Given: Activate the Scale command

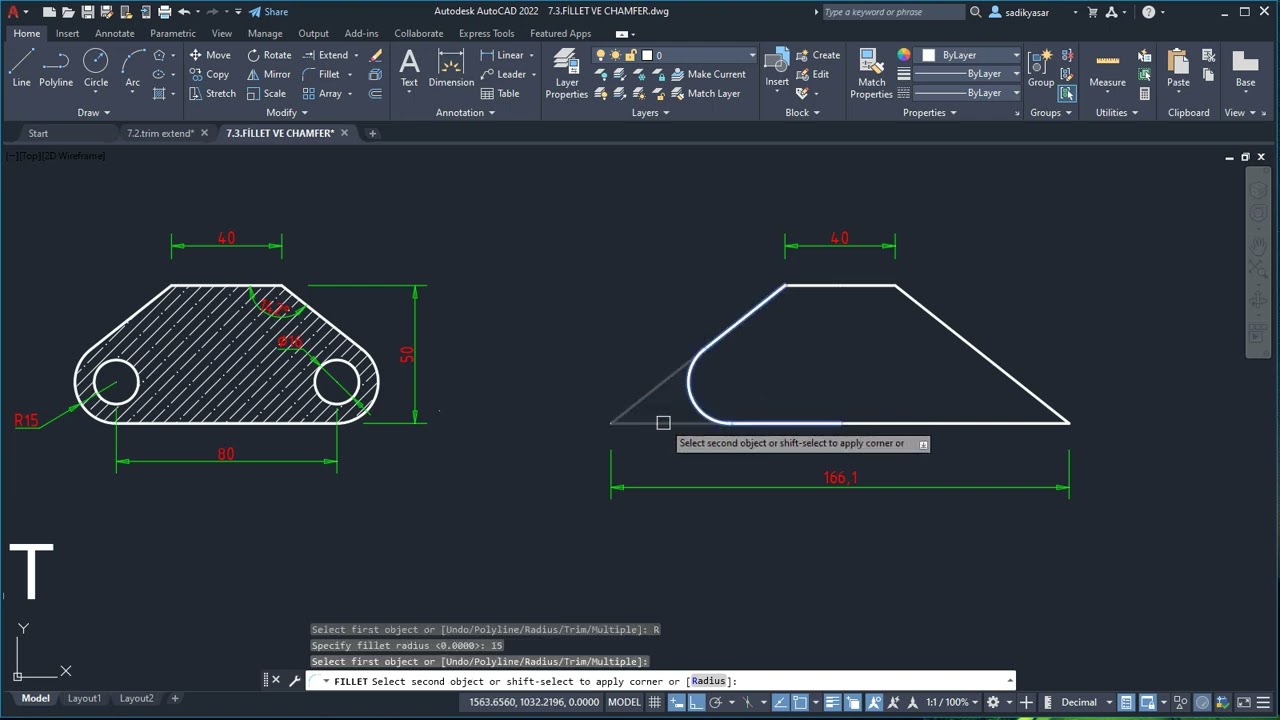Looking at the screenshot, I should click(267, 93).
